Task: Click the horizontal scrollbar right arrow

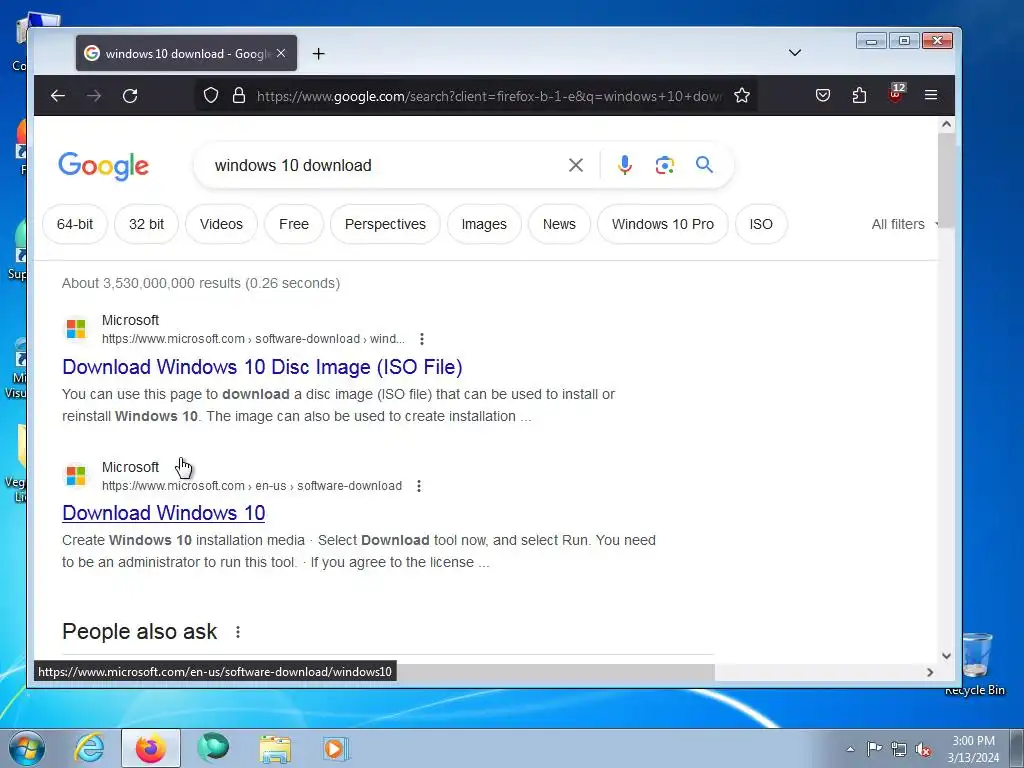Action: tap(930, 672)
